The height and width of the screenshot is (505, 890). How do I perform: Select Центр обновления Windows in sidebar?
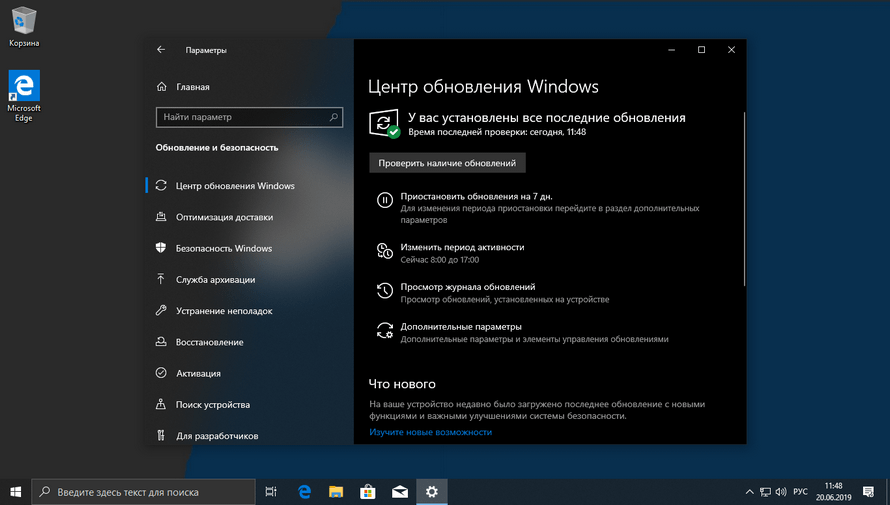click(x=235, y=186)
